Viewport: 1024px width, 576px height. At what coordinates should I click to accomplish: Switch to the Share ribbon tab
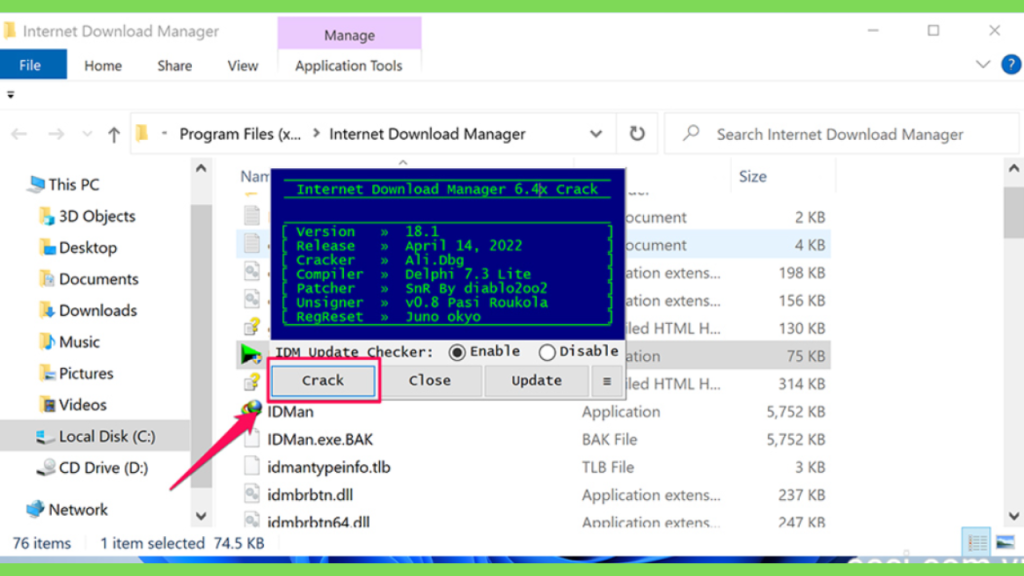(x=174, y=66)
